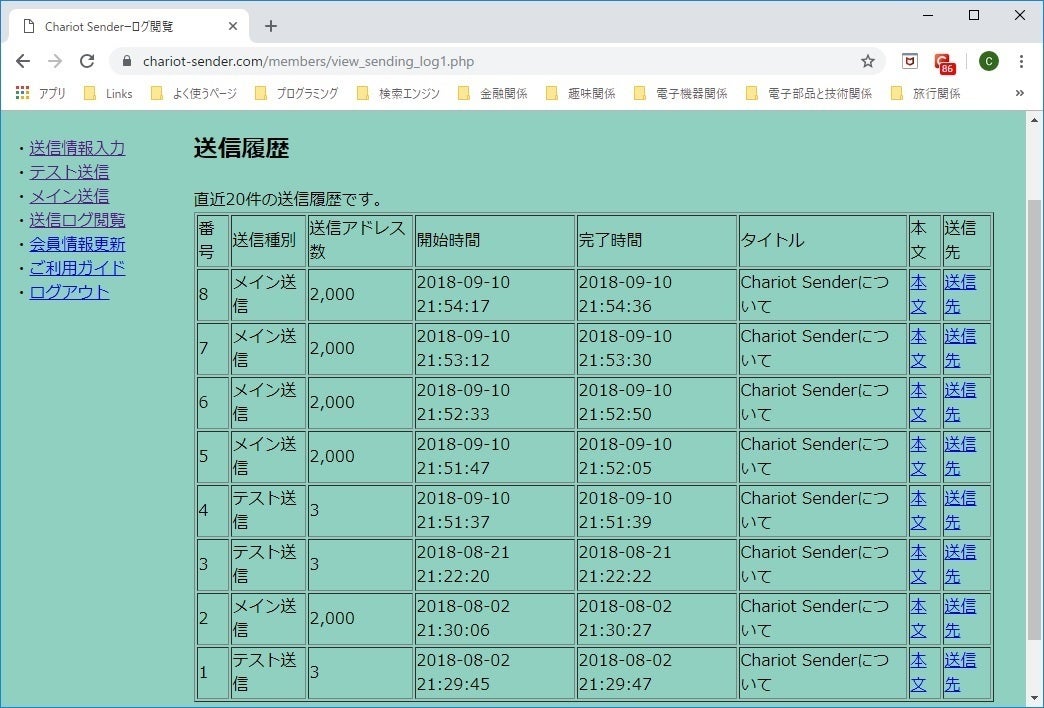Click the page vertical scrollbar thumb
This screenshot has height=708, width=1044.
pyautogui.click(x=1035, y=420)
